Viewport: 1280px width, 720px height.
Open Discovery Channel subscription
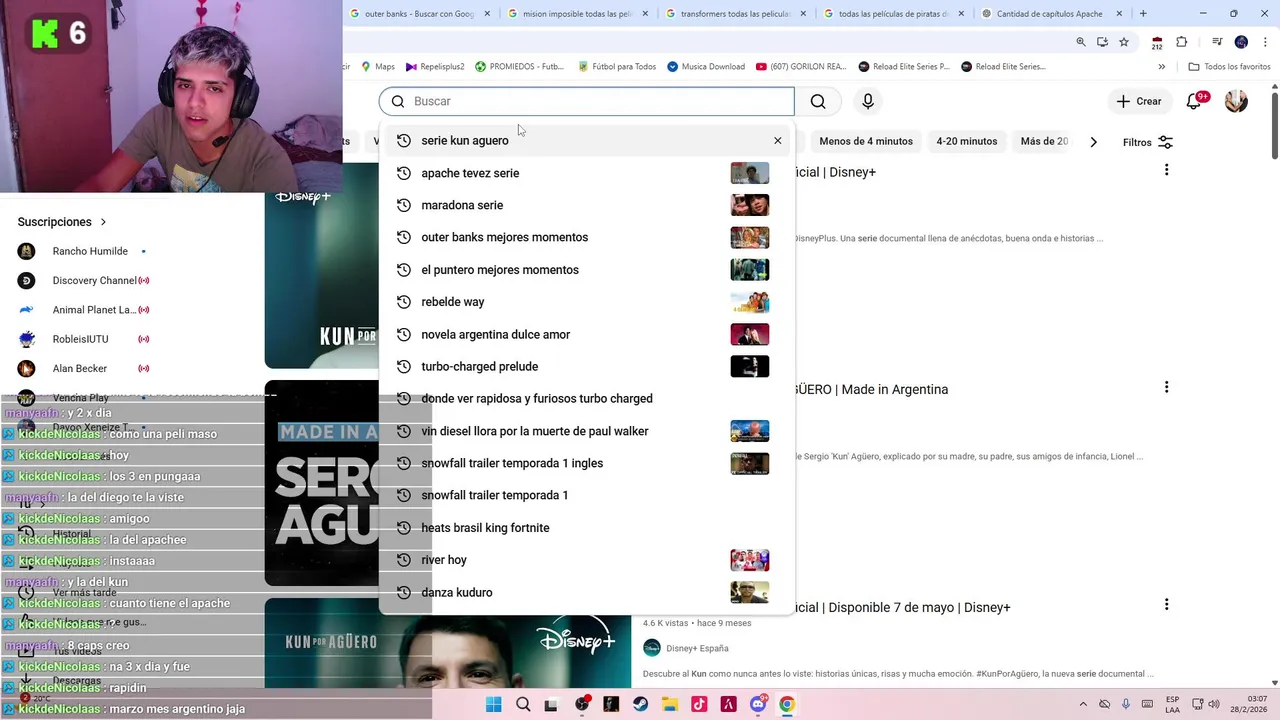(x=82, y=280)
